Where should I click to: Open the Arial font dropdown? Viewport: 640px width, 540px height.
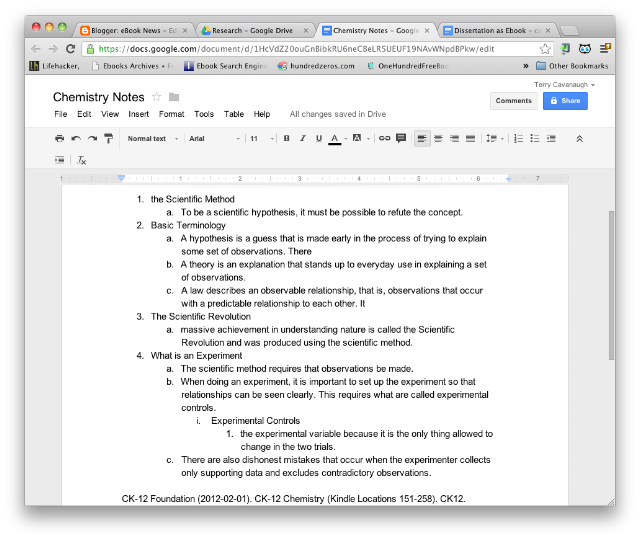214,139
